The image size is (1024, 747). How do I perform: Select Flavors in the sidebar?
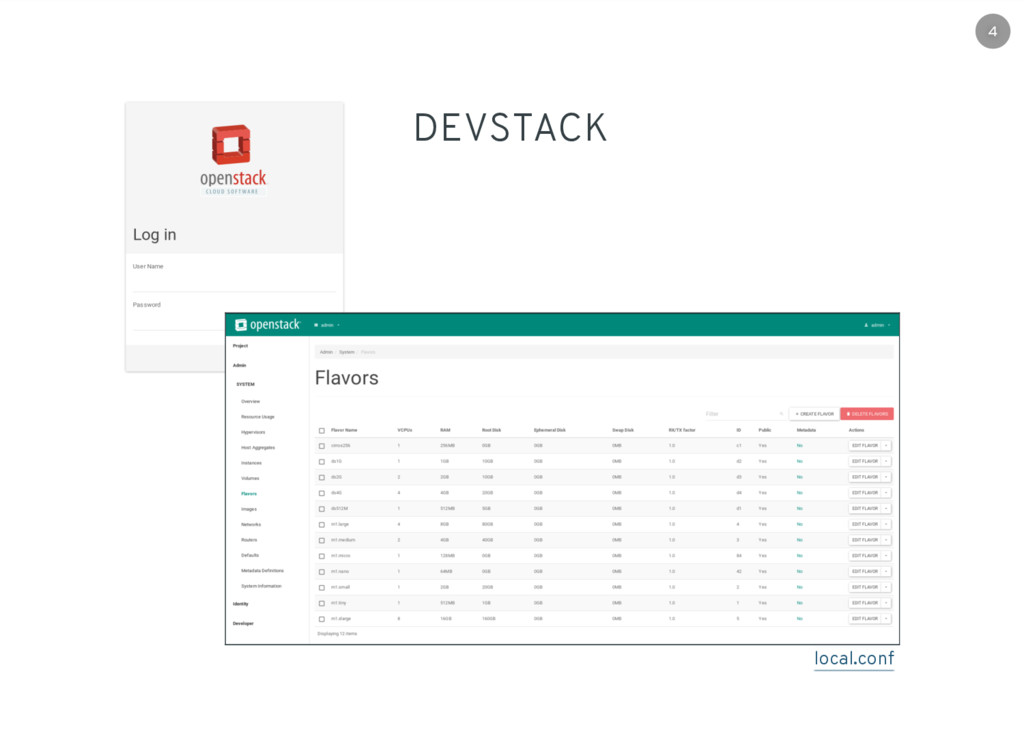pyautogui.click(x=249, y=494)
